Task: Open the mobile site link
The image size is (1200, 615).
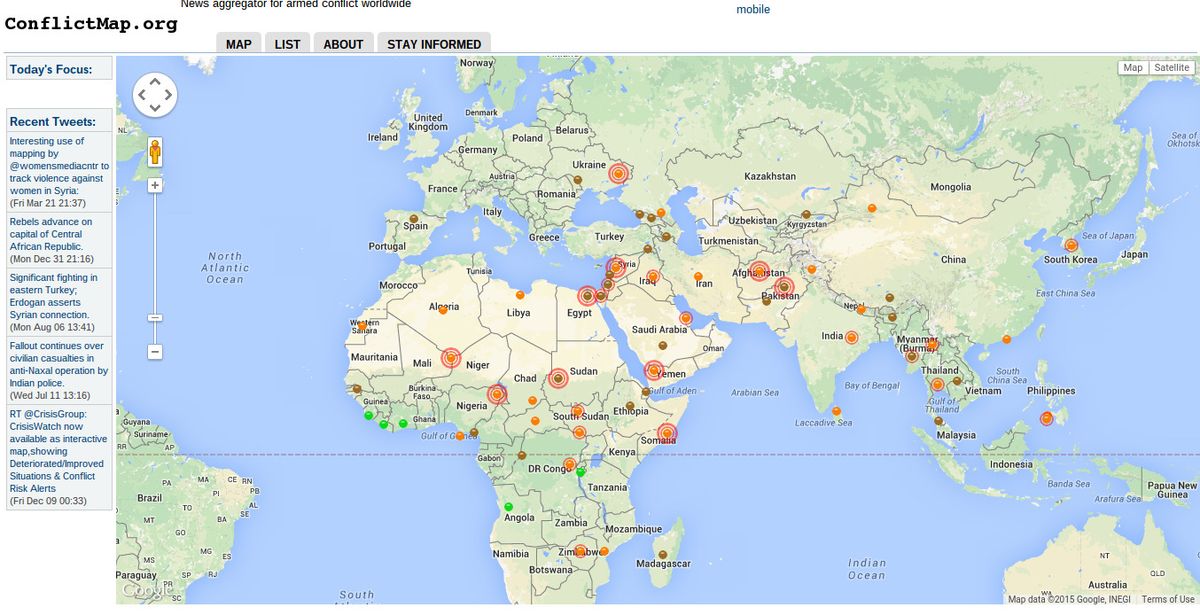Action: coord(755,8)
